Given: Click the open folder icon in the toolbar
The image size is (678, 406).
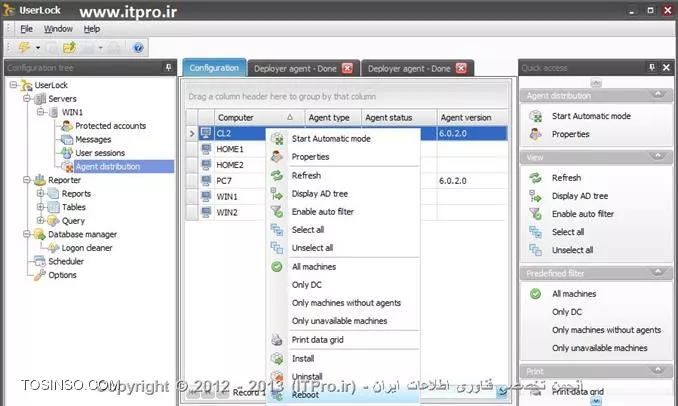Looking at the screenshot, I should pos(69,47).
